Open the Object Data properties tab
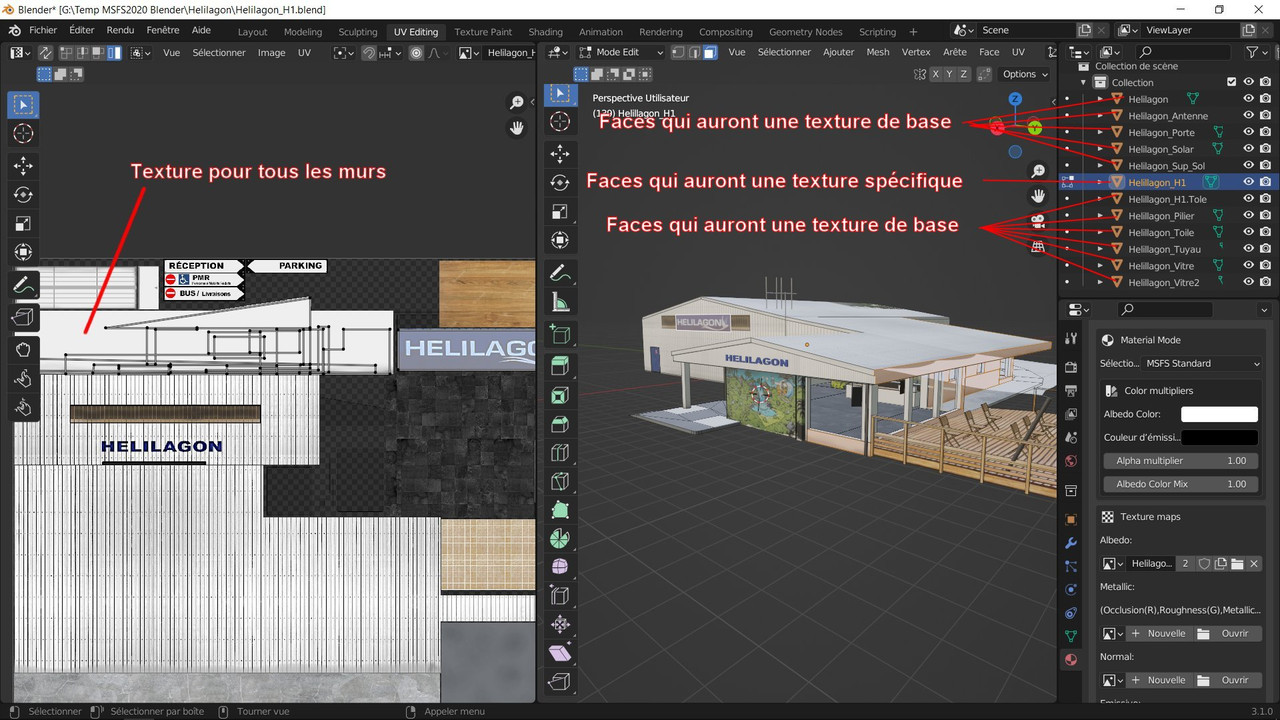 [1071, 636]
